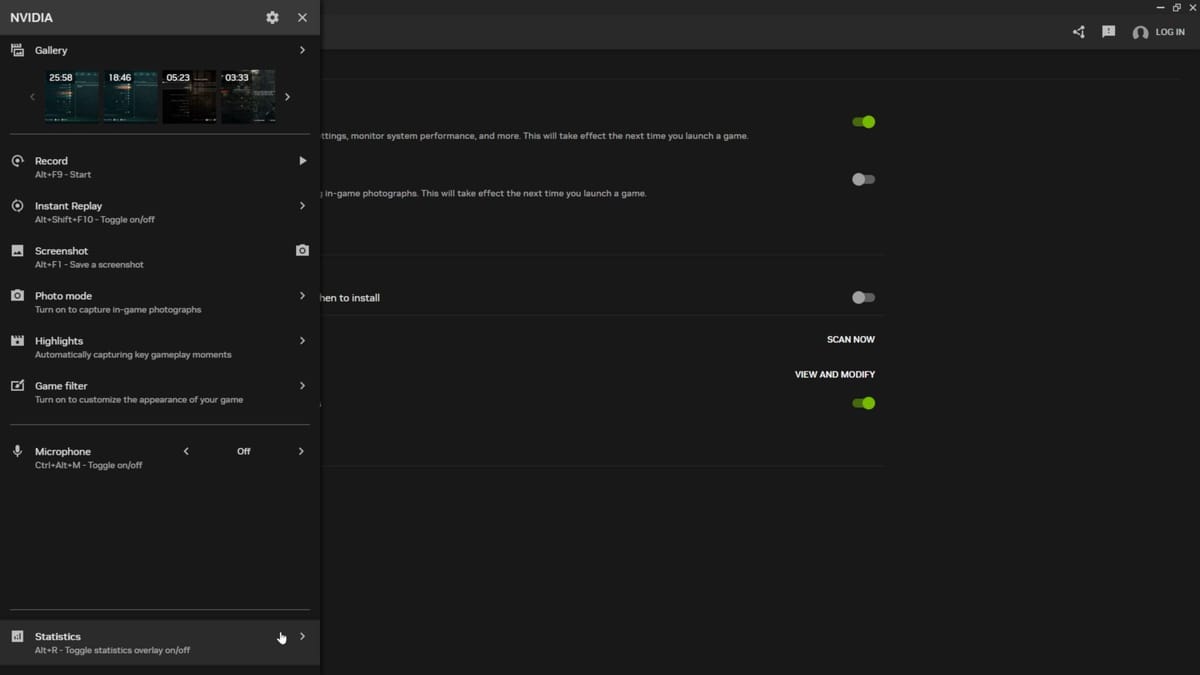The width and height of the screenshot is (1200, 675).
Task: Open the Statistics submenu chevron
Action: pyautogui.click(x=302, y=635)
